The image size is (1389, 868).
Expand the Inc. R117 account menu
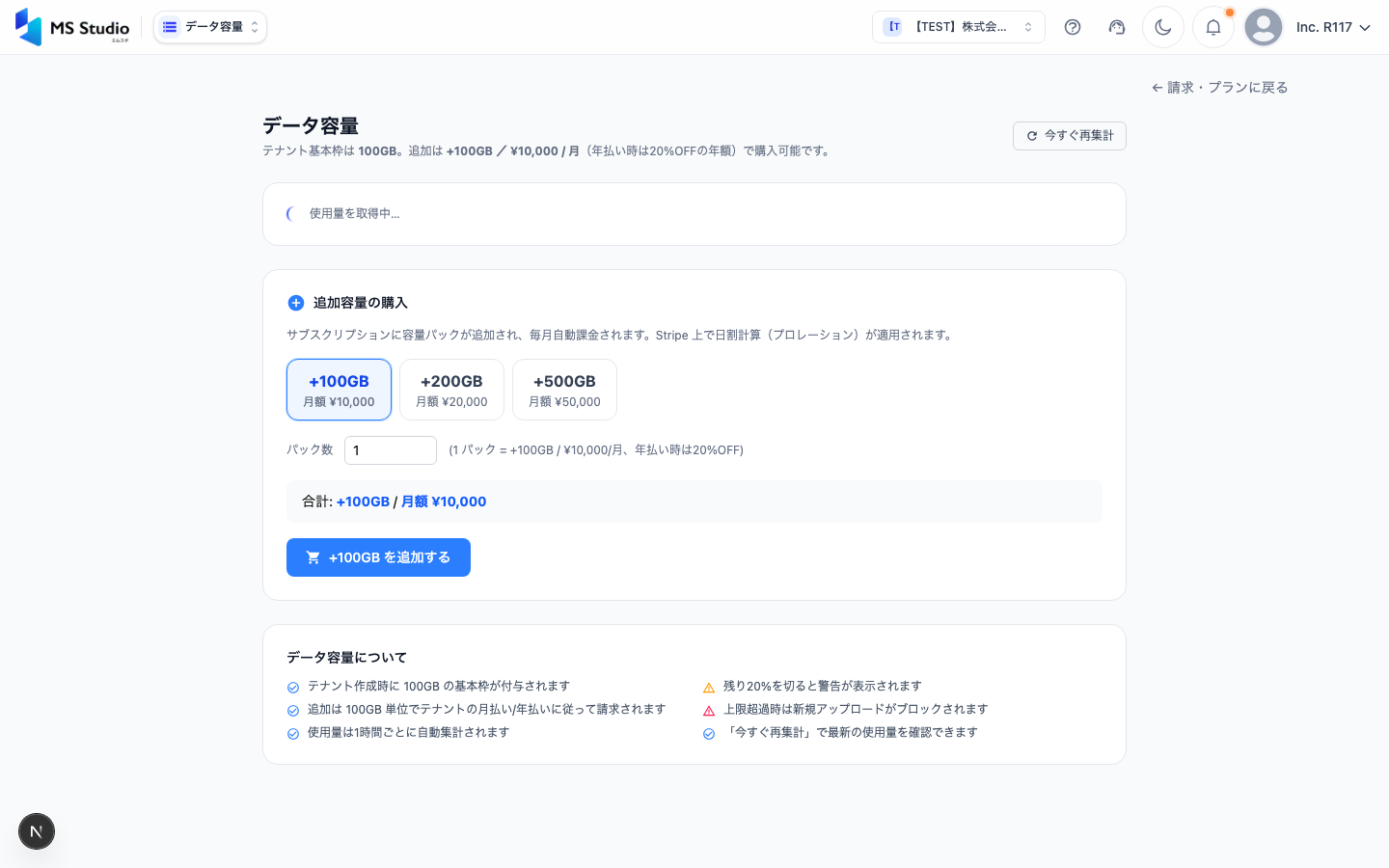(1333, 27)
